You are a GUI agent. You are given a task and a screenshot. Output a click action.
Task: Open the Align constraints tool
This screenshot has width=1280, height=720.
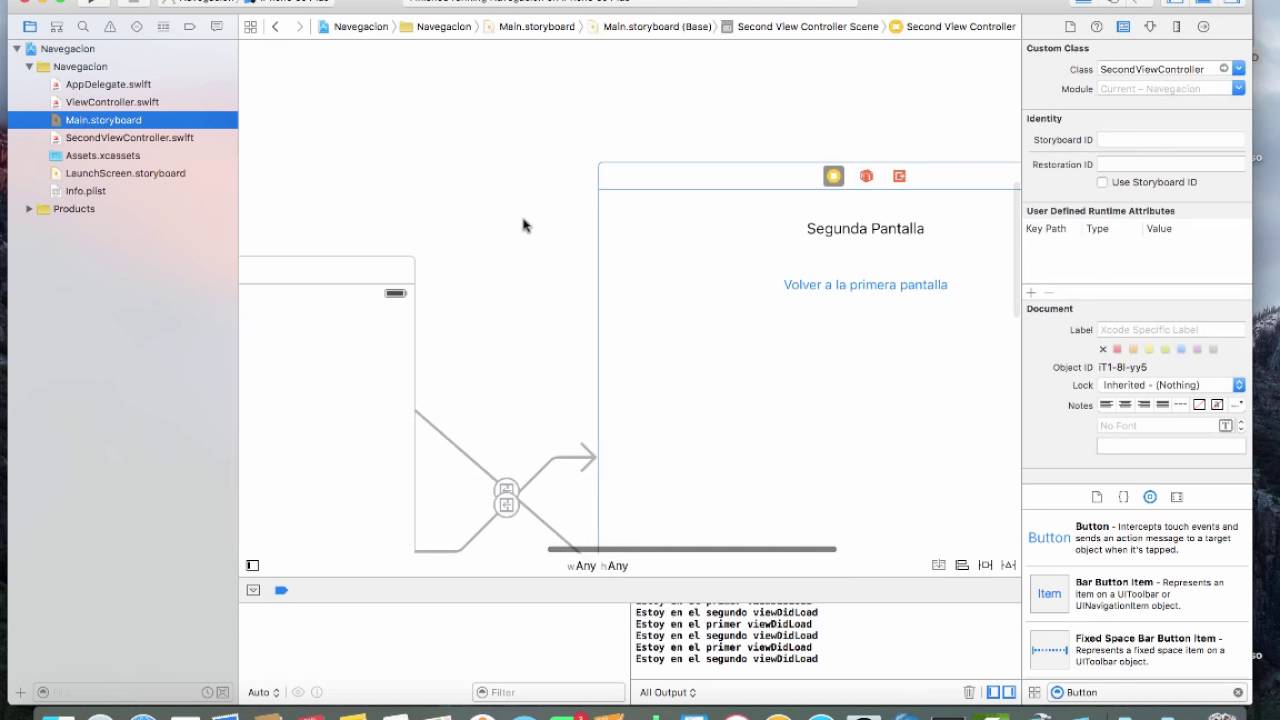(962, 565)
